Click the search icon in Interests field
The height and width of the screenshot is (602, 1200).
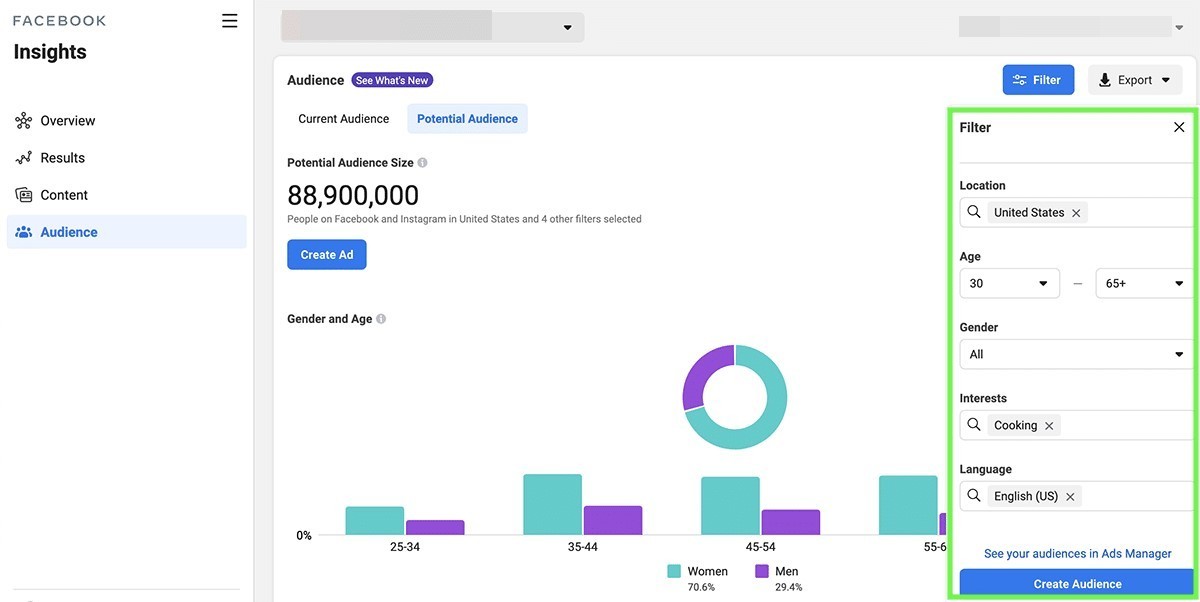tap(973, 425)
